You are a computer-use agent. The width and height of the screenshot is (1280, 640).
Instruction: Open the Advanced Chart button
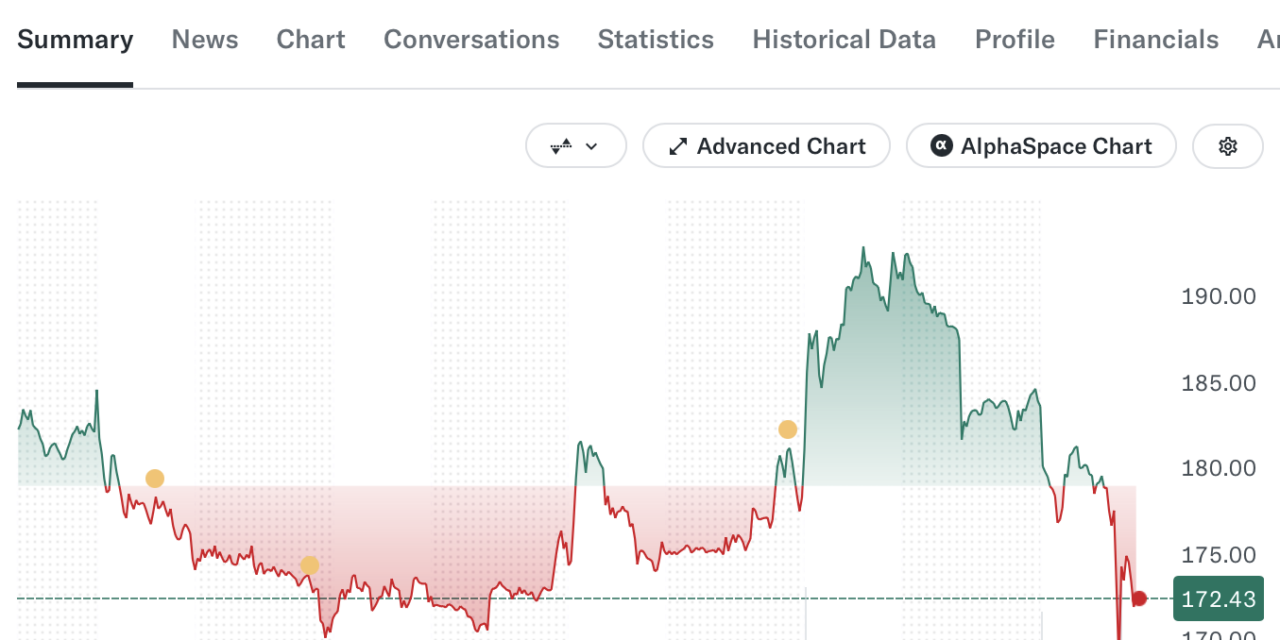pos(766,146)
